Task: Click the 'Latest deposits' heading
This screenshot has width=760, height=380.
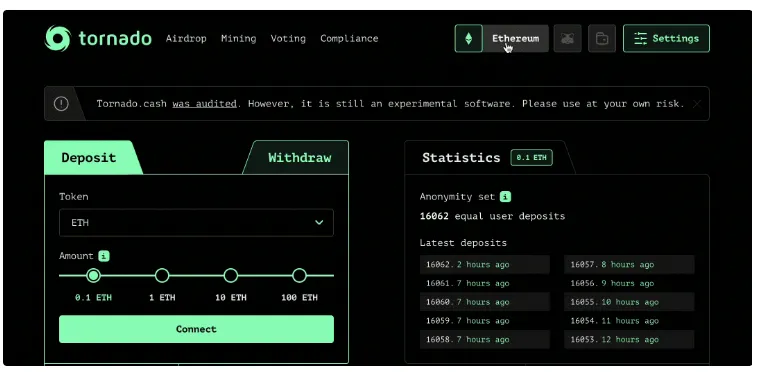Action: click(463, 243)
